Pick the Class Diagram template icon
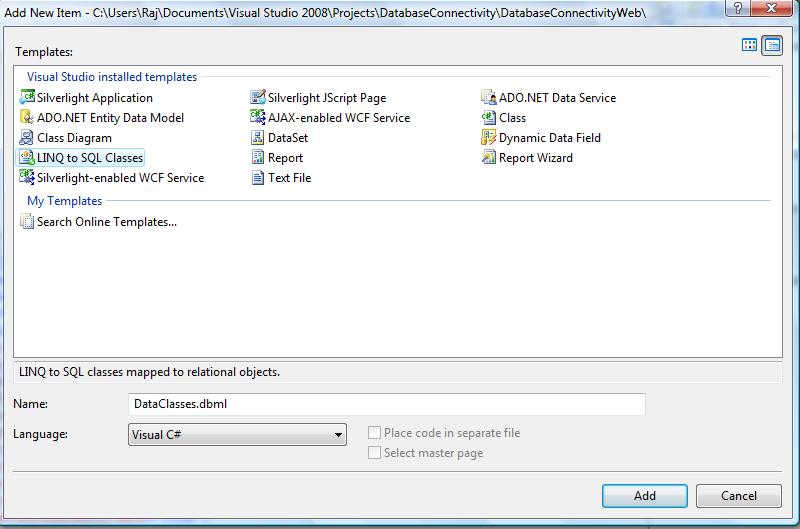Screen dimensions: 800x529 point(27,137)
